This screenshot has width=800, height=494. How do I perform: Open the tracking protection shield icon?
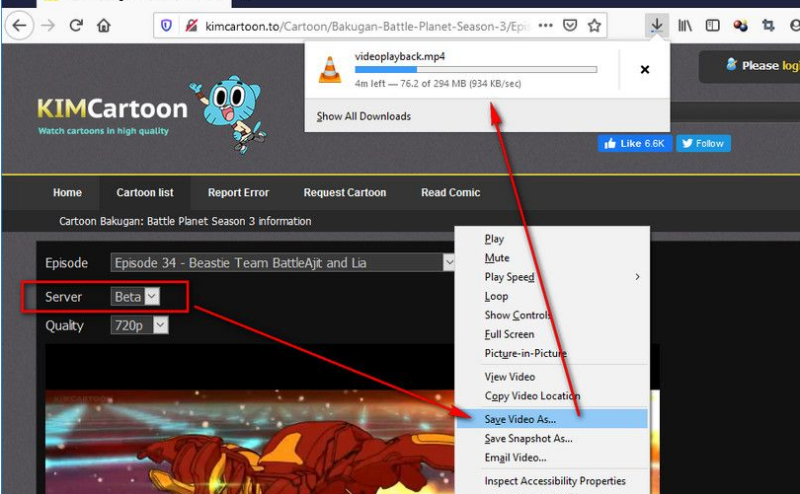[166, 26]
